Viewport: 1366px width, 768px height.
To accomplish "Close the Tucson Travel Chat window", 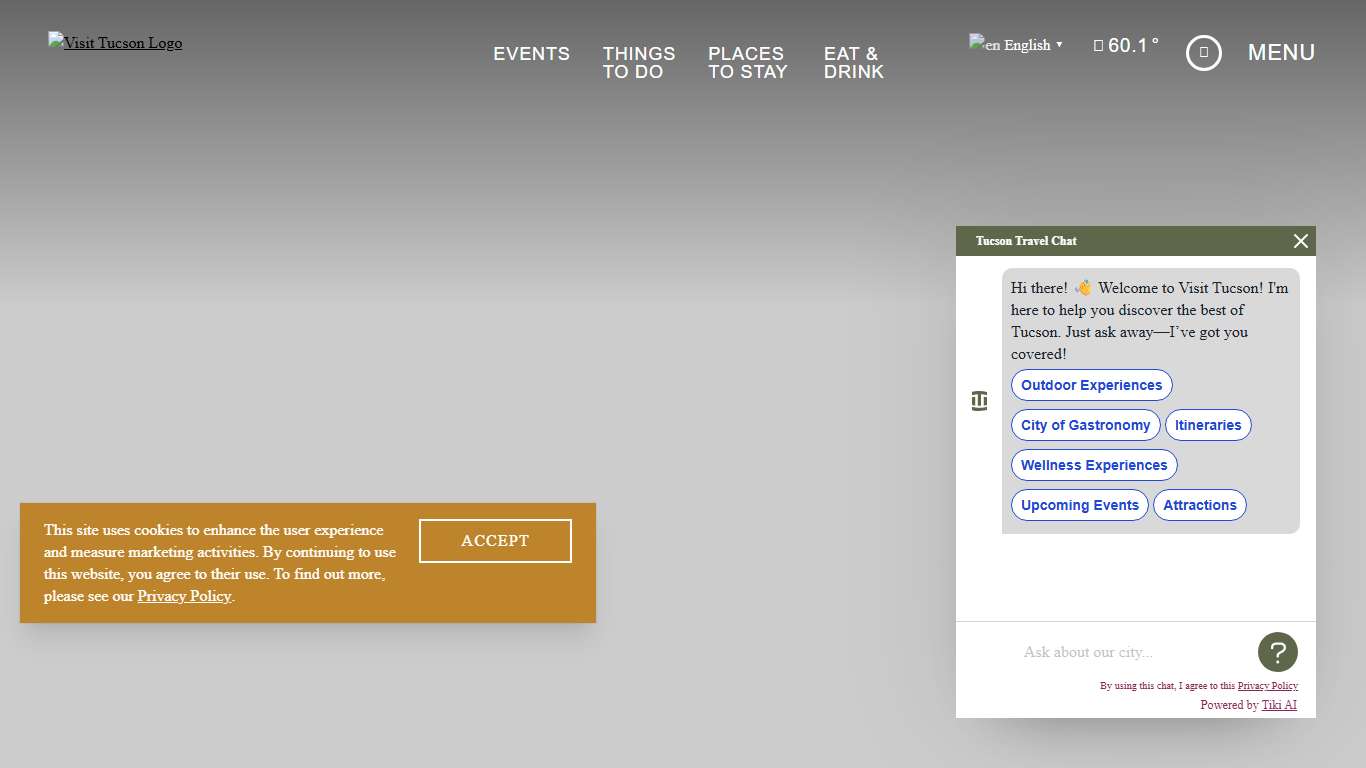I will (x=1300, y=241).
